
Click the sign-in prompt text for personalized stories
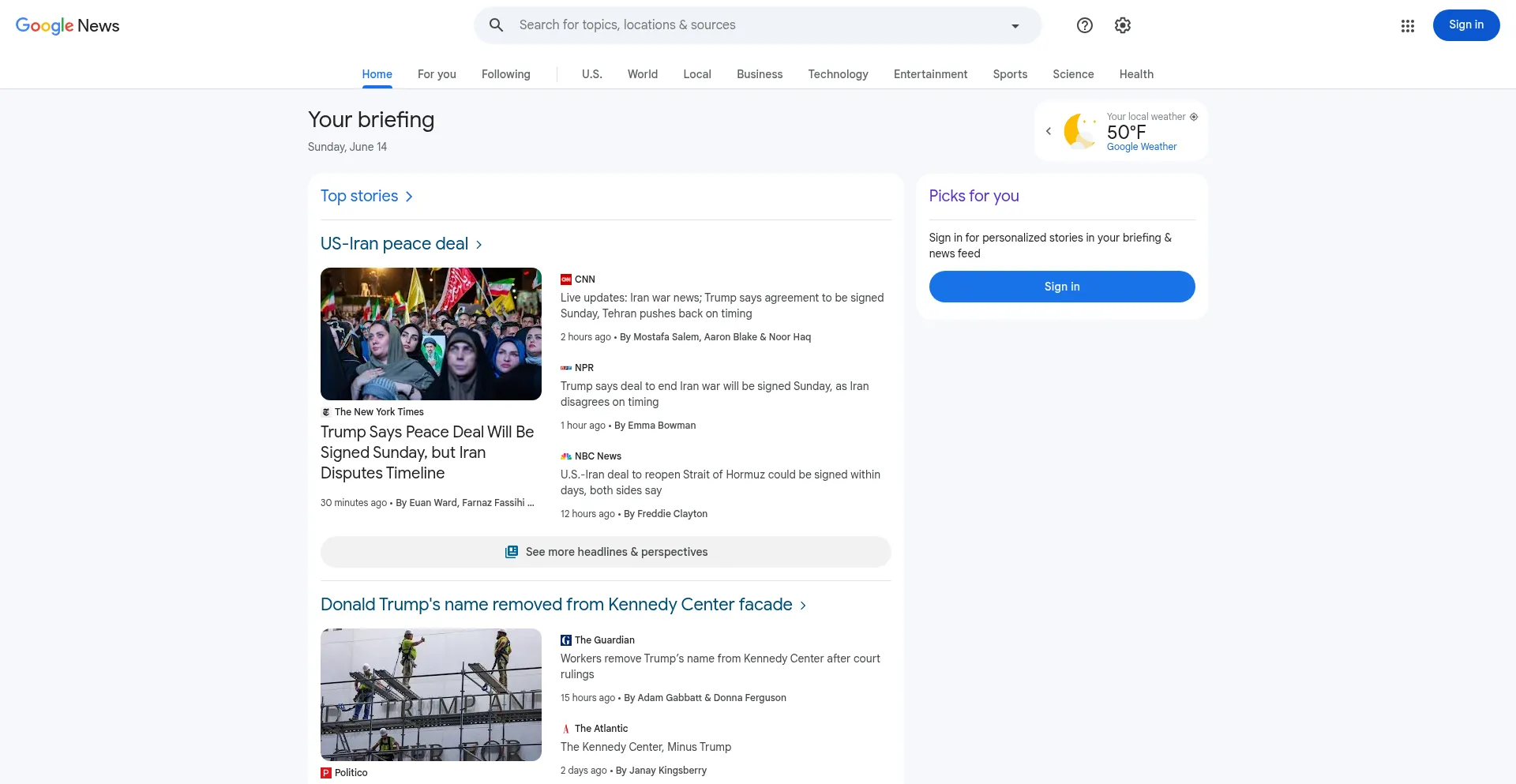click(1050, 246)
